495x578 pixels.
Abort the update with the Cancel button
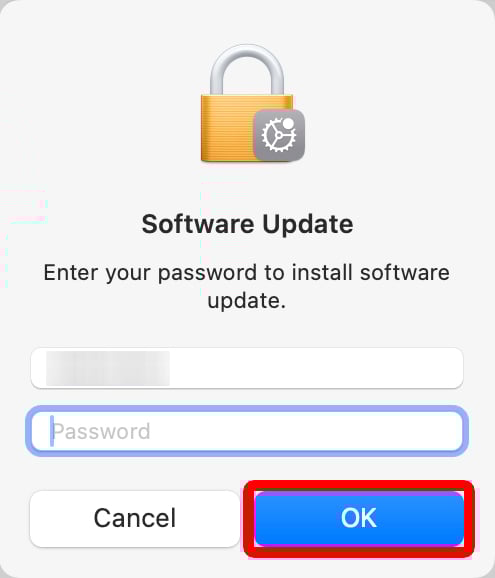click(x=135, y=518)
